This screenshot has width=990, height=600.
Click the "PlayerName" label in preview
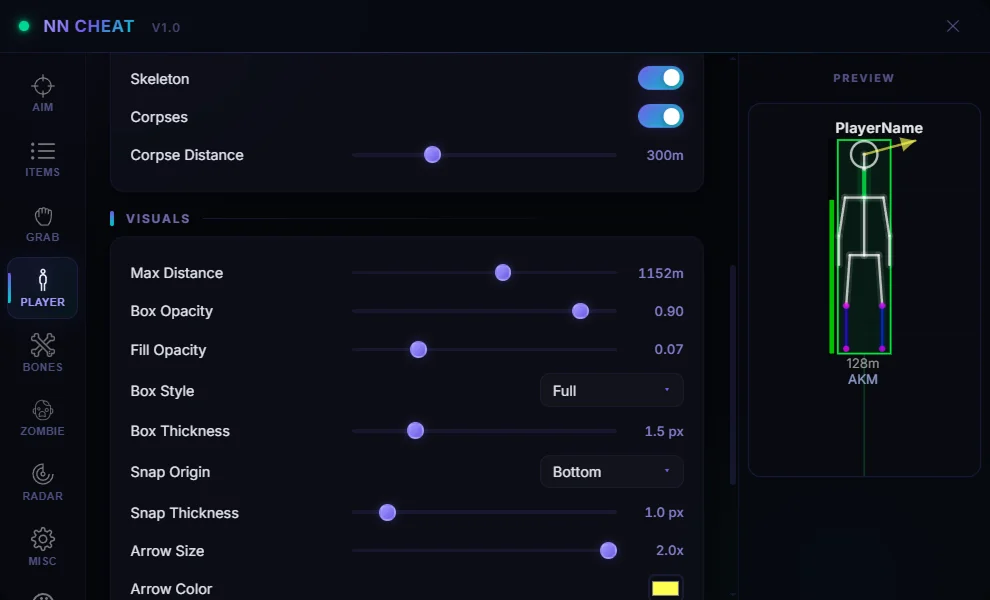[879, 128]
